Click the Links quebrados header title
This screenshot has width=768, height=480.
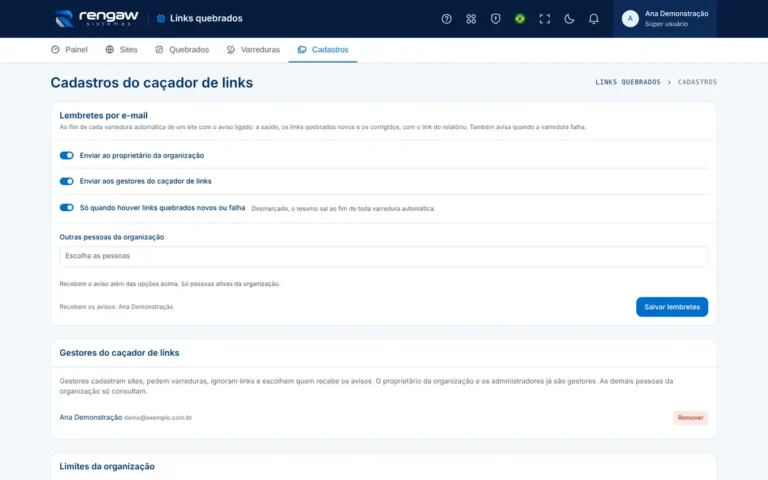pos(206,19)
